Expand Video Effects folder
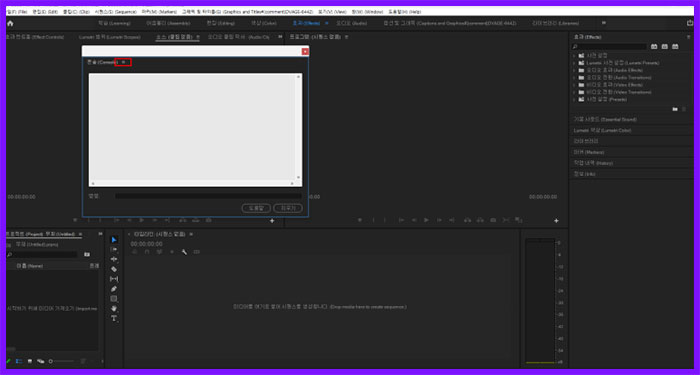The height and width of the screenshot is (375, 700). pos(574,85)
